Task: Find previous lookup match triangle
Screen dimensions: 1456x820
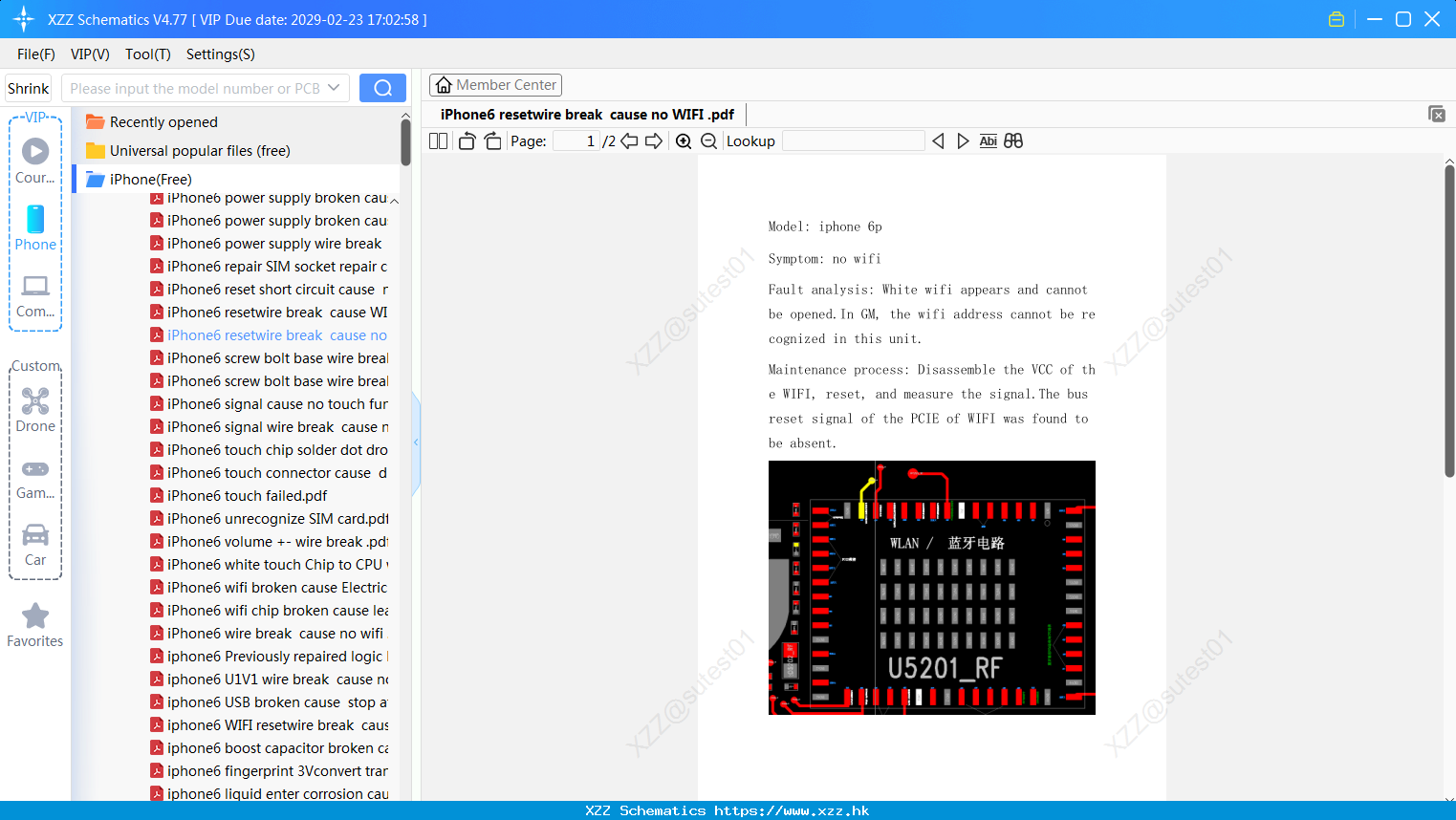Action: pos(938,141)
